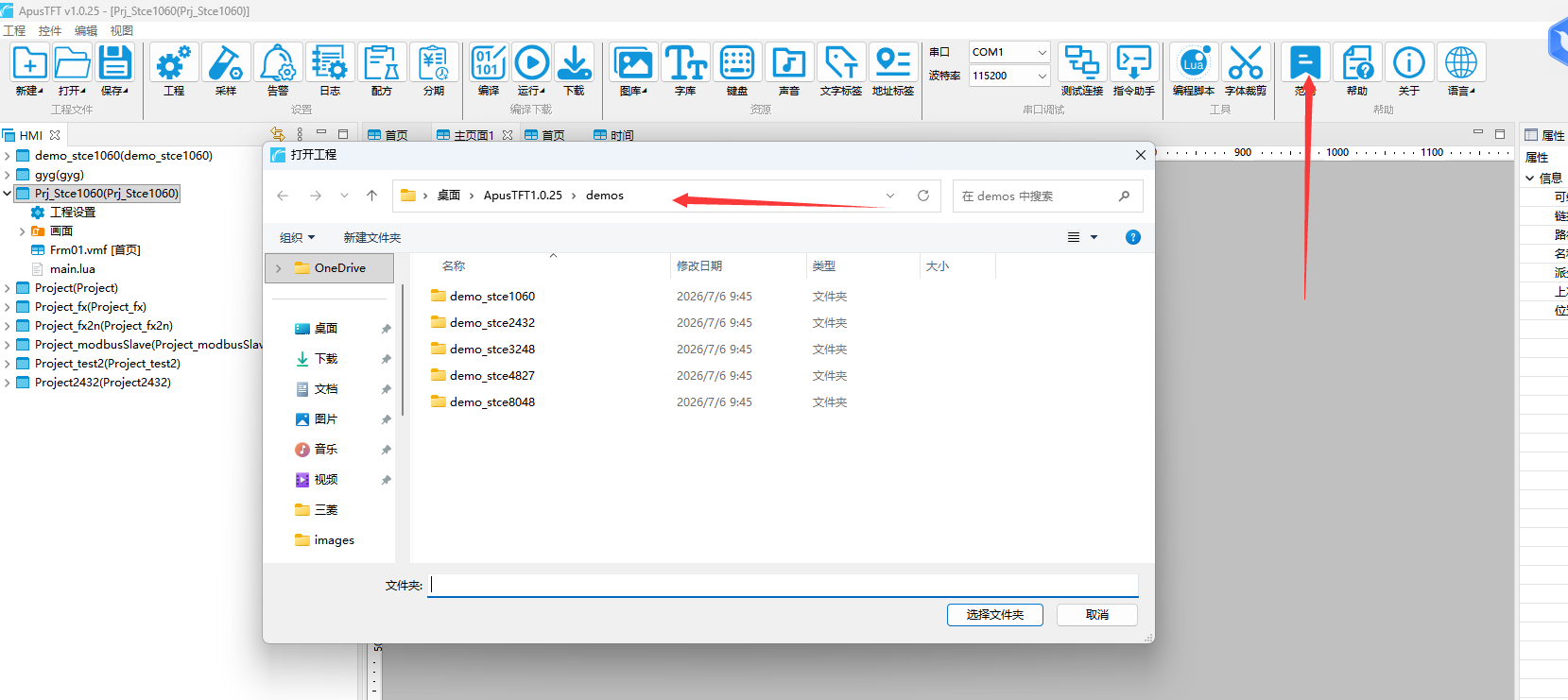Open the 视图 menu in the menu bar
1568x700 pixels.
(x=122, y=31)
